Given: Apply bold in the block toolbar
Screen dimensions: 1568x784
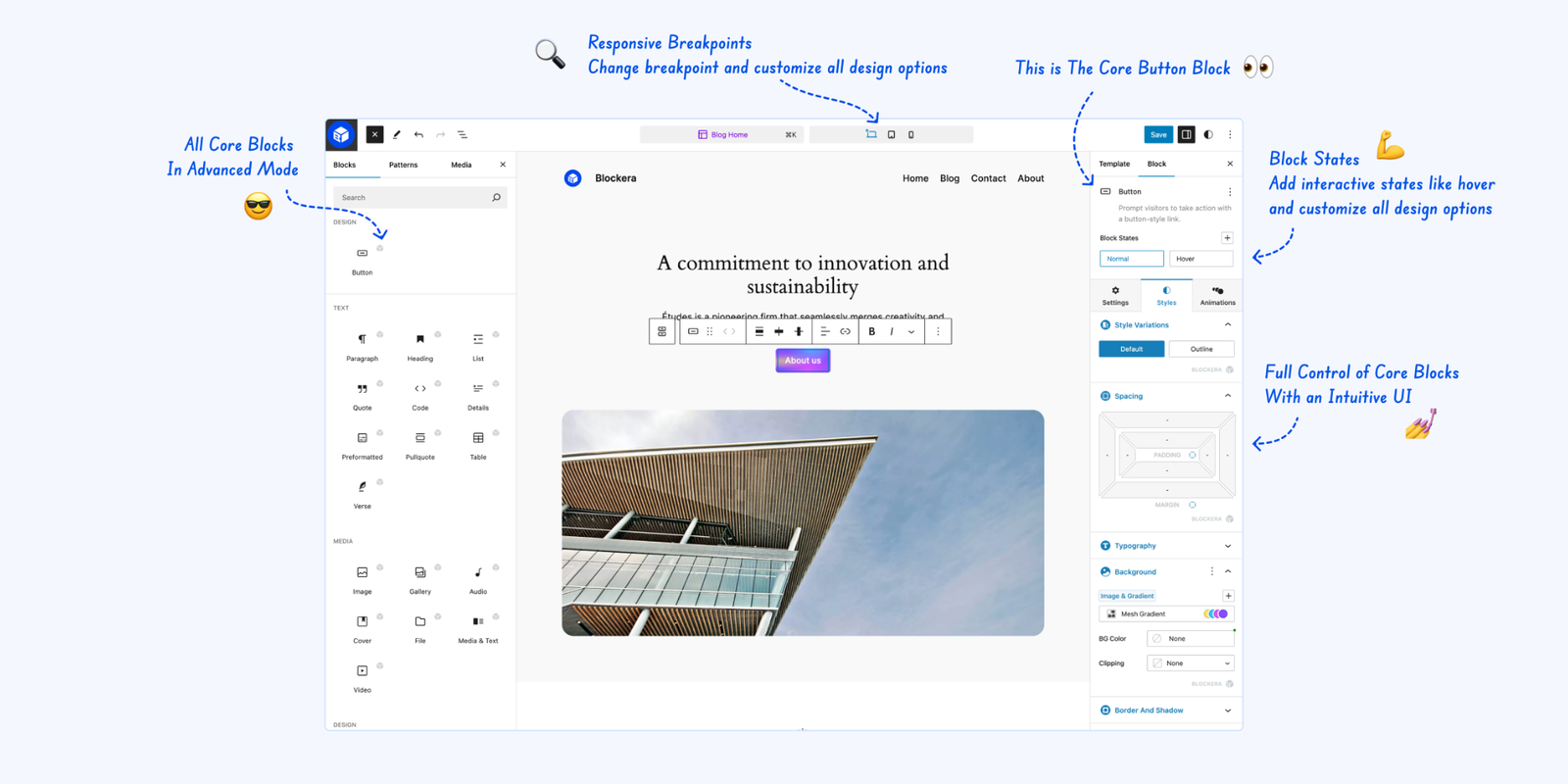Looking at the screenshot, I should coord(871,332).
